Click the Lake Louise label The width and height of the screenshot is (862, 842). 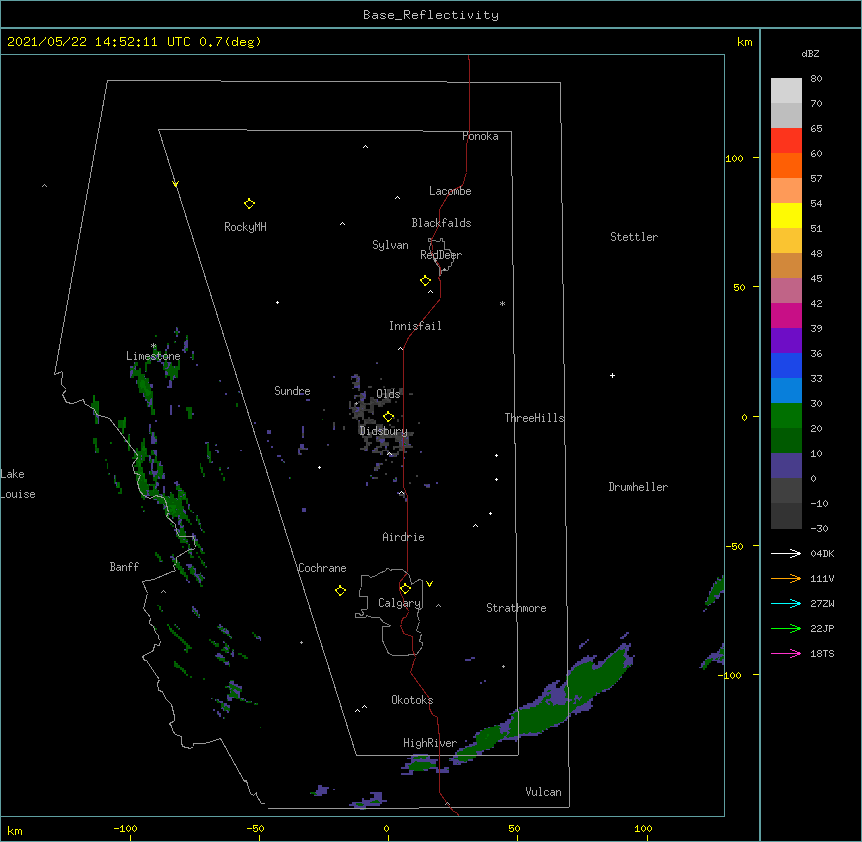[18, 484]
